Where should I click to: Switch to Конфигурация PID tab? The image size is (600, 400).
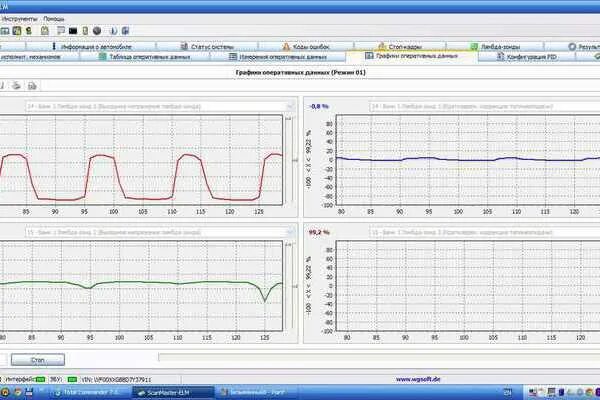point(527,57)
